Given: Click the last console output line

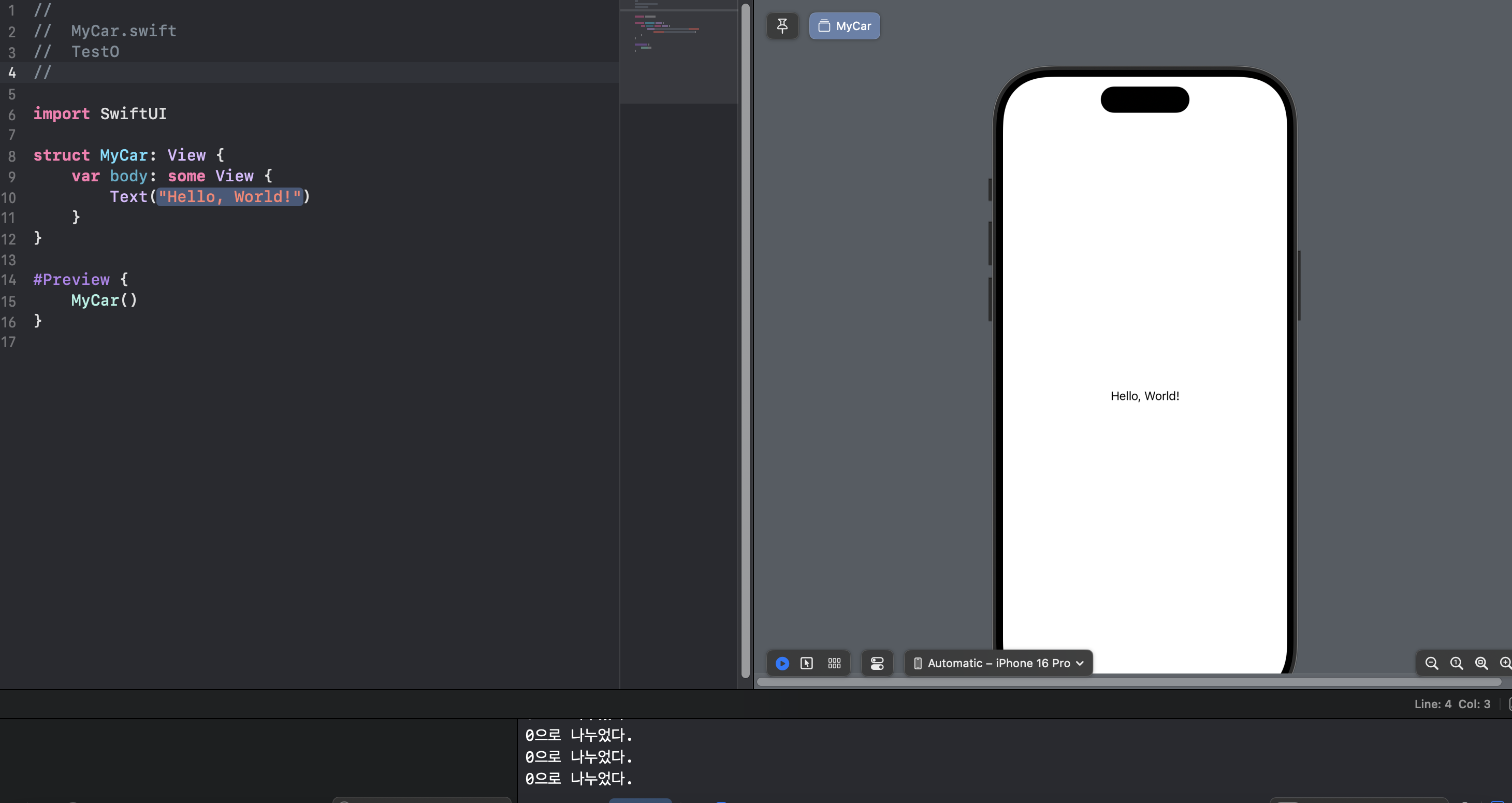Looking at the screenshot, I should tap(578, 779).
